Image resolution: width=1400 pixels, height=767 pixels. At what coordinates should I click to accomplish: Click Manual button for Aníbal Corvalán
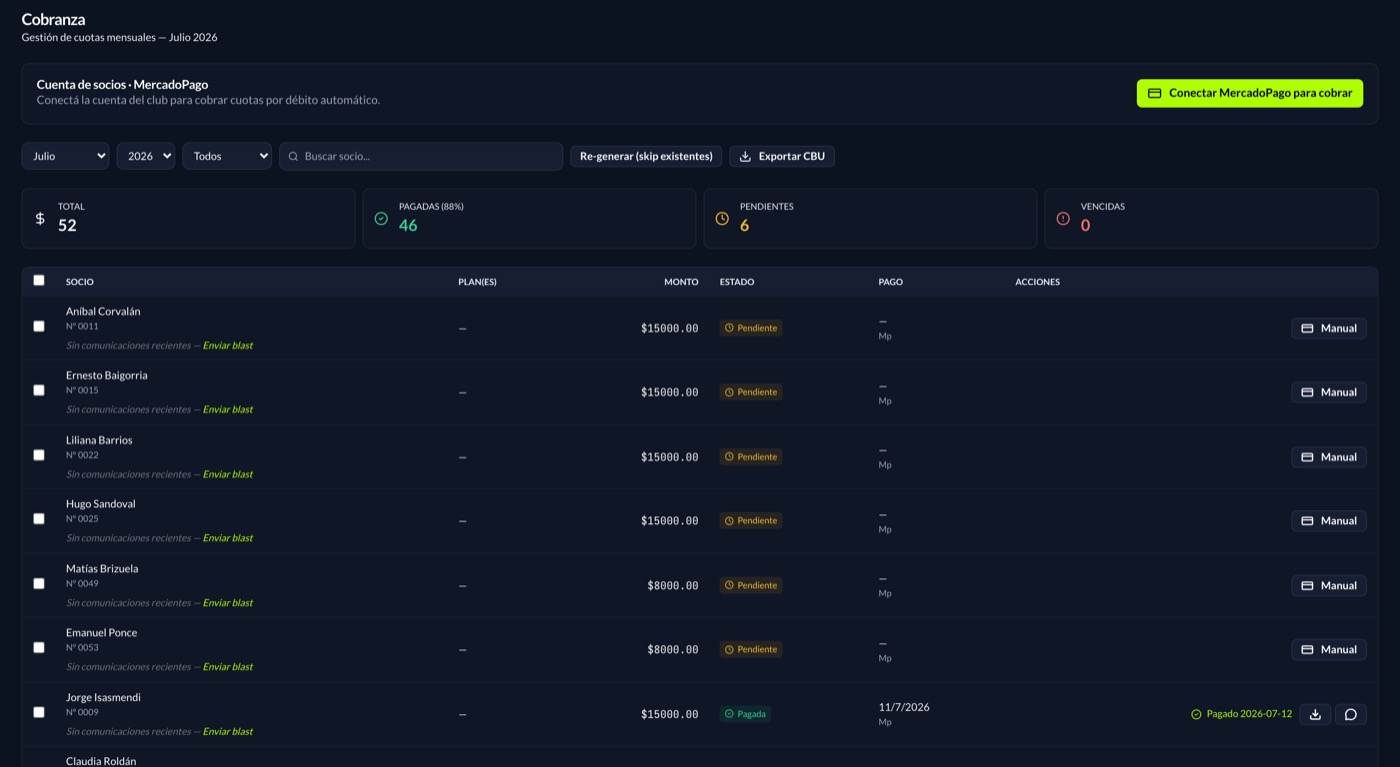coord(1329,328)
